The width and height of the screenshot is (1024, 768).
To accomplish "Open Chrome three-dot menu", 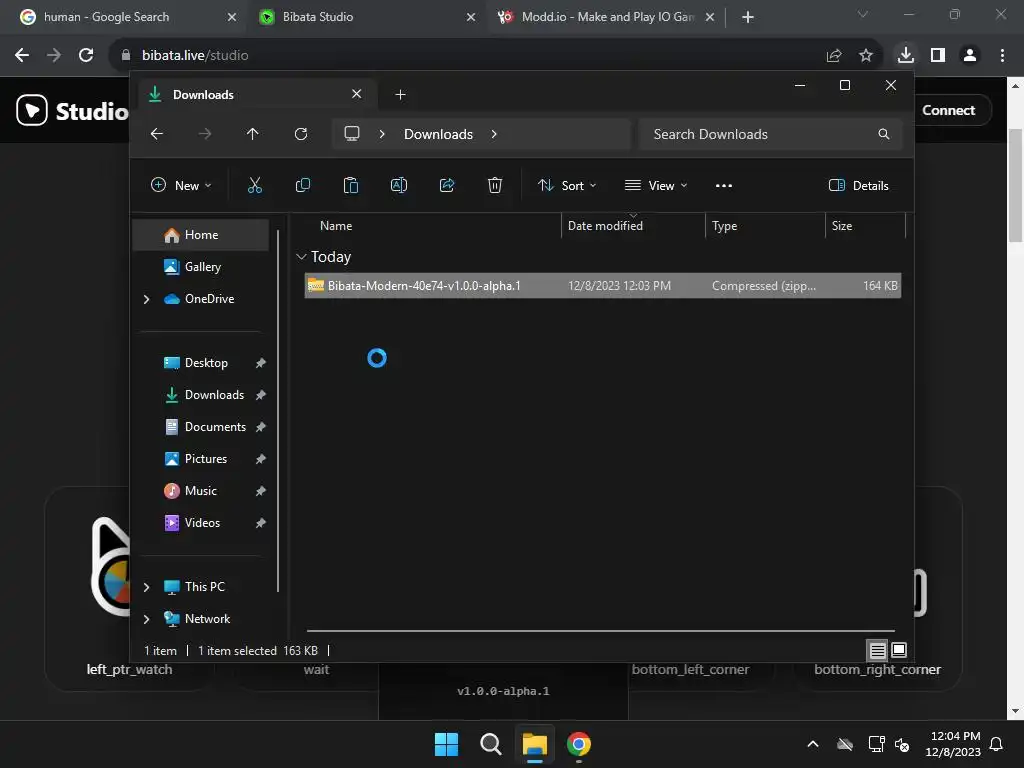I will 1002,56.
